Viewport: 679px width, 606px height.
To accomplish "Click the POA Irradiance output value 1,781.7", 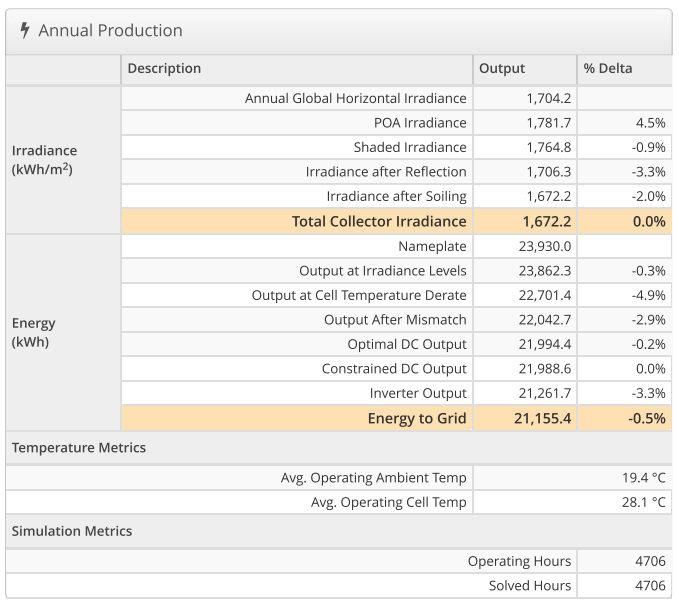I will pos(549,123).
